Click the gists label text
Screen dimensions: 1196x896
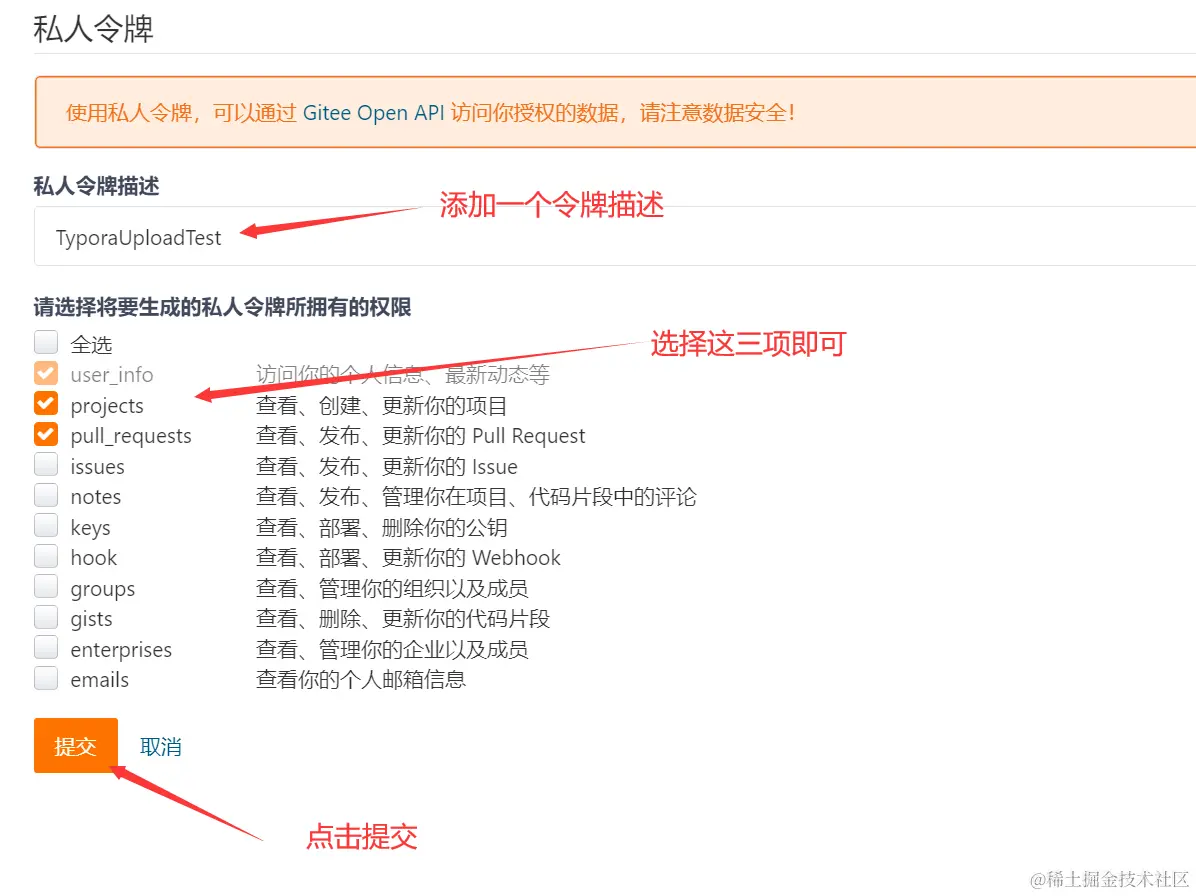(91, 619)
